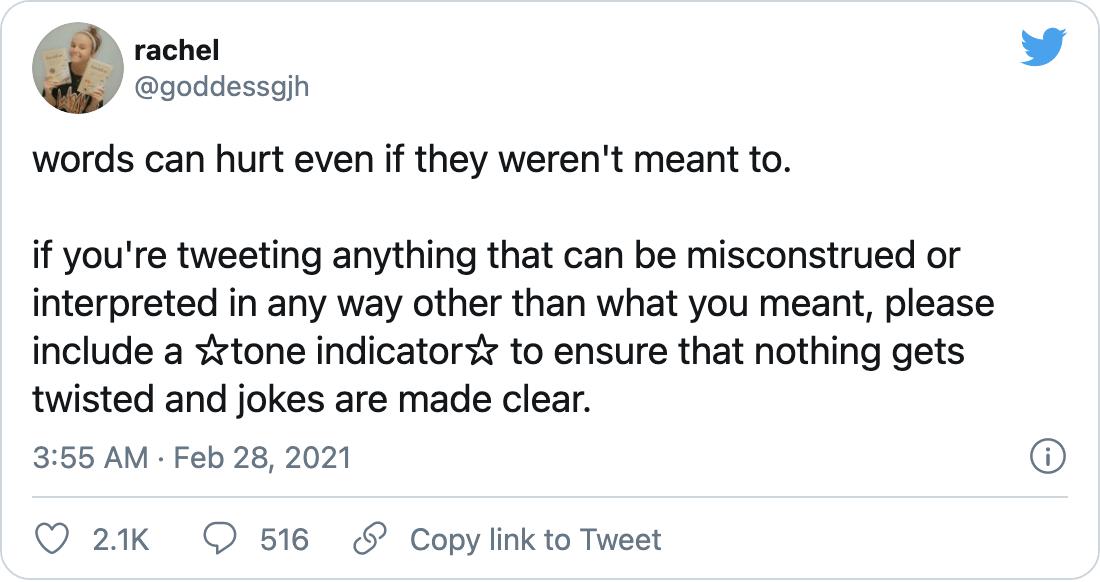Viewport: 1100px width, 582px height.
Task: Click the star before 'tone indicator'
Action: (x=210, y=351)
